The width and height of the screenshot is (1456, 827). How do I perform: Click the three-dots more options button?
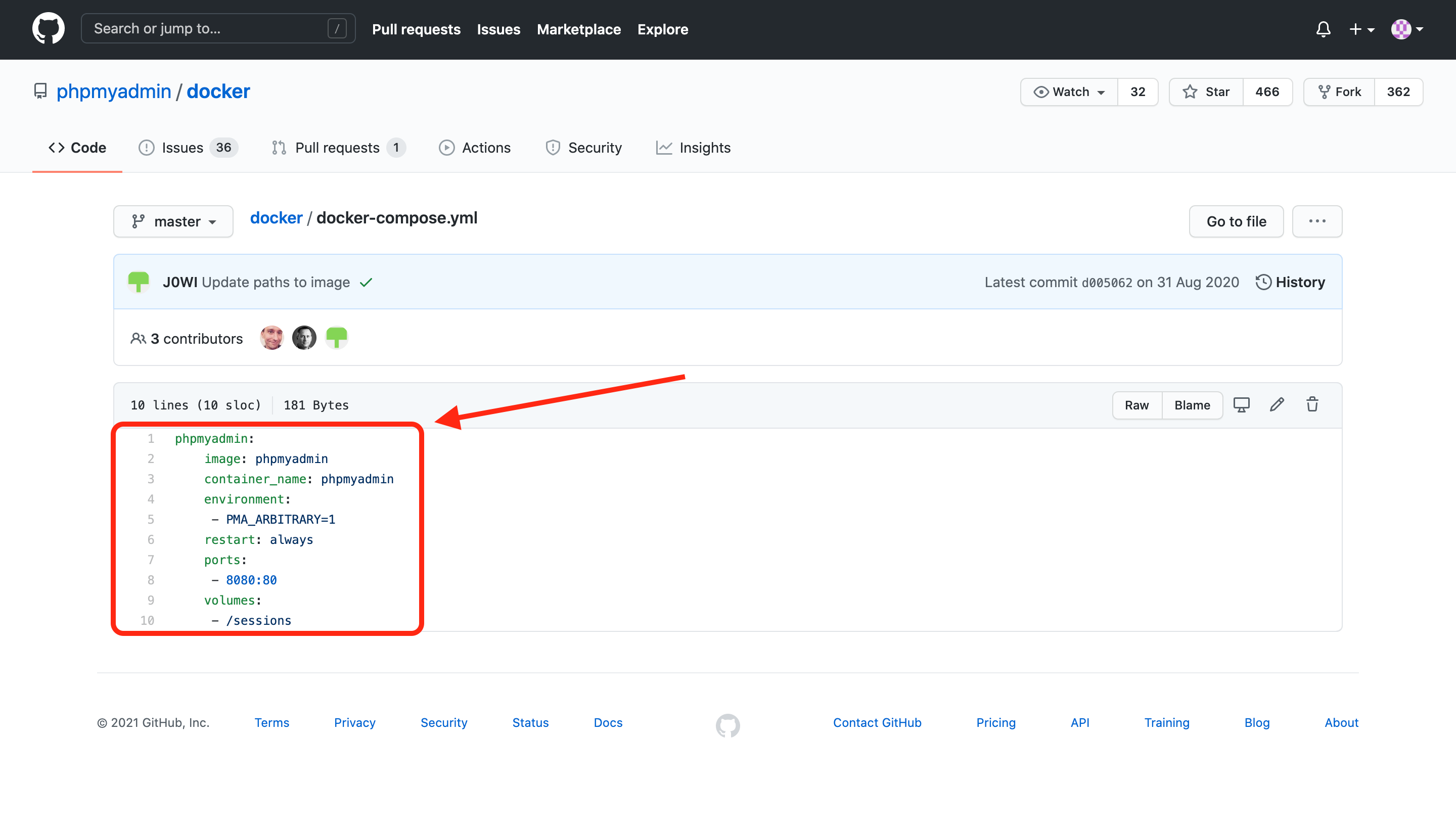1317,221
